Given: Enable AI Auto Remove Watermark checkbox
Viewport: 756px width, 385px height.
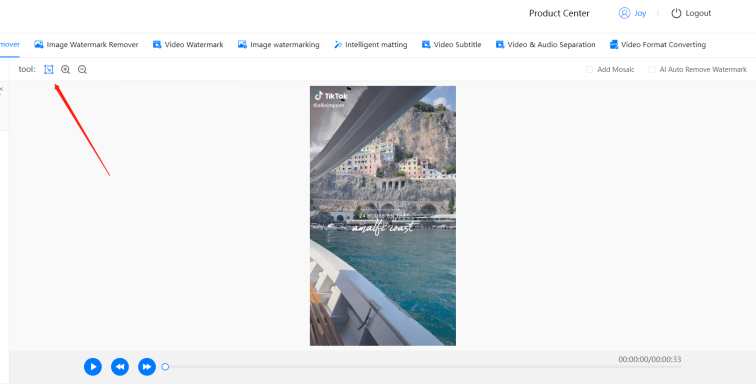Looking at the screenshot, I should 652,69.
